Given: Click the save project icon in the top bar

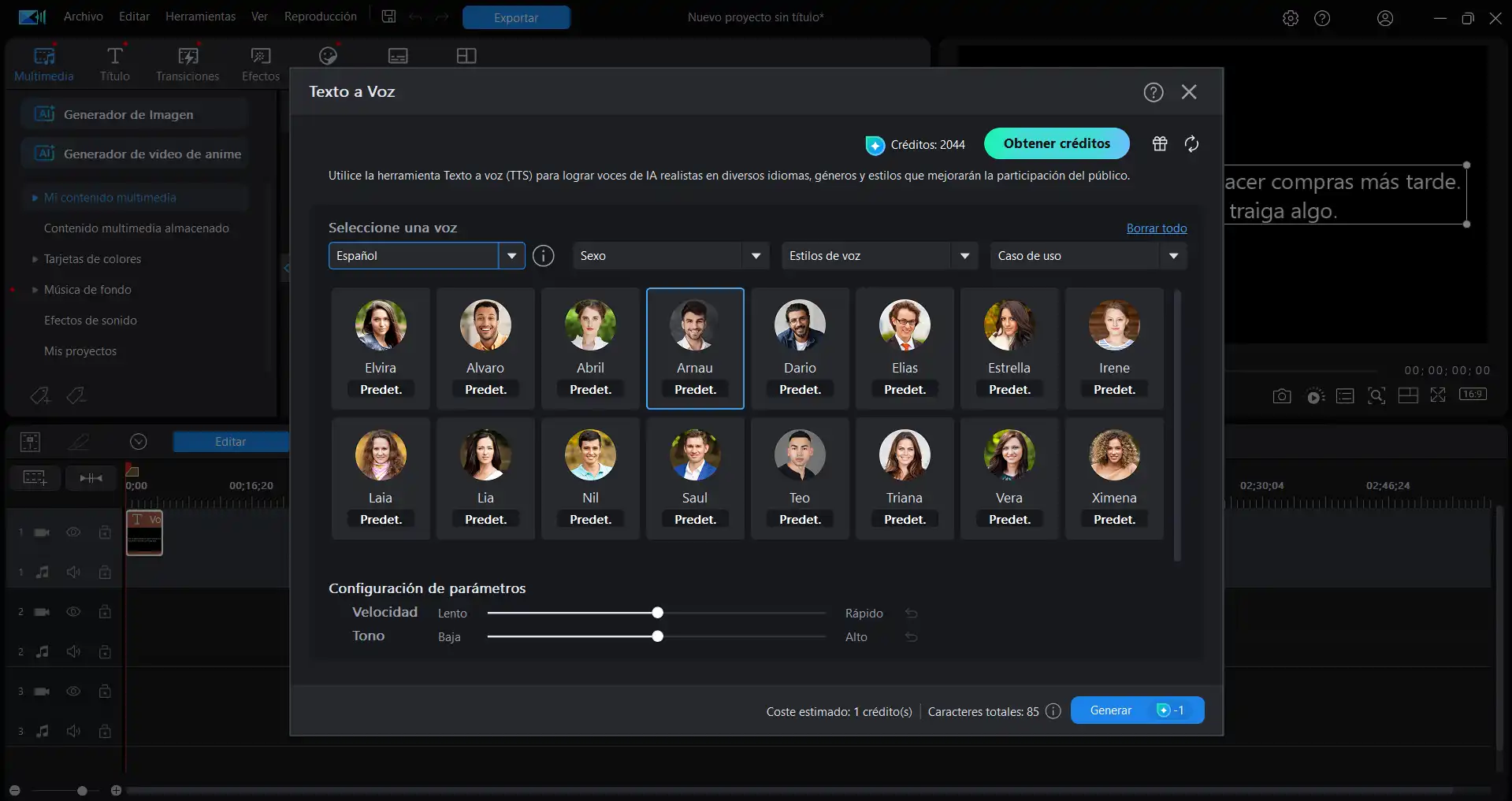Looking at the screenshot, I should click(x=388, y=17).
